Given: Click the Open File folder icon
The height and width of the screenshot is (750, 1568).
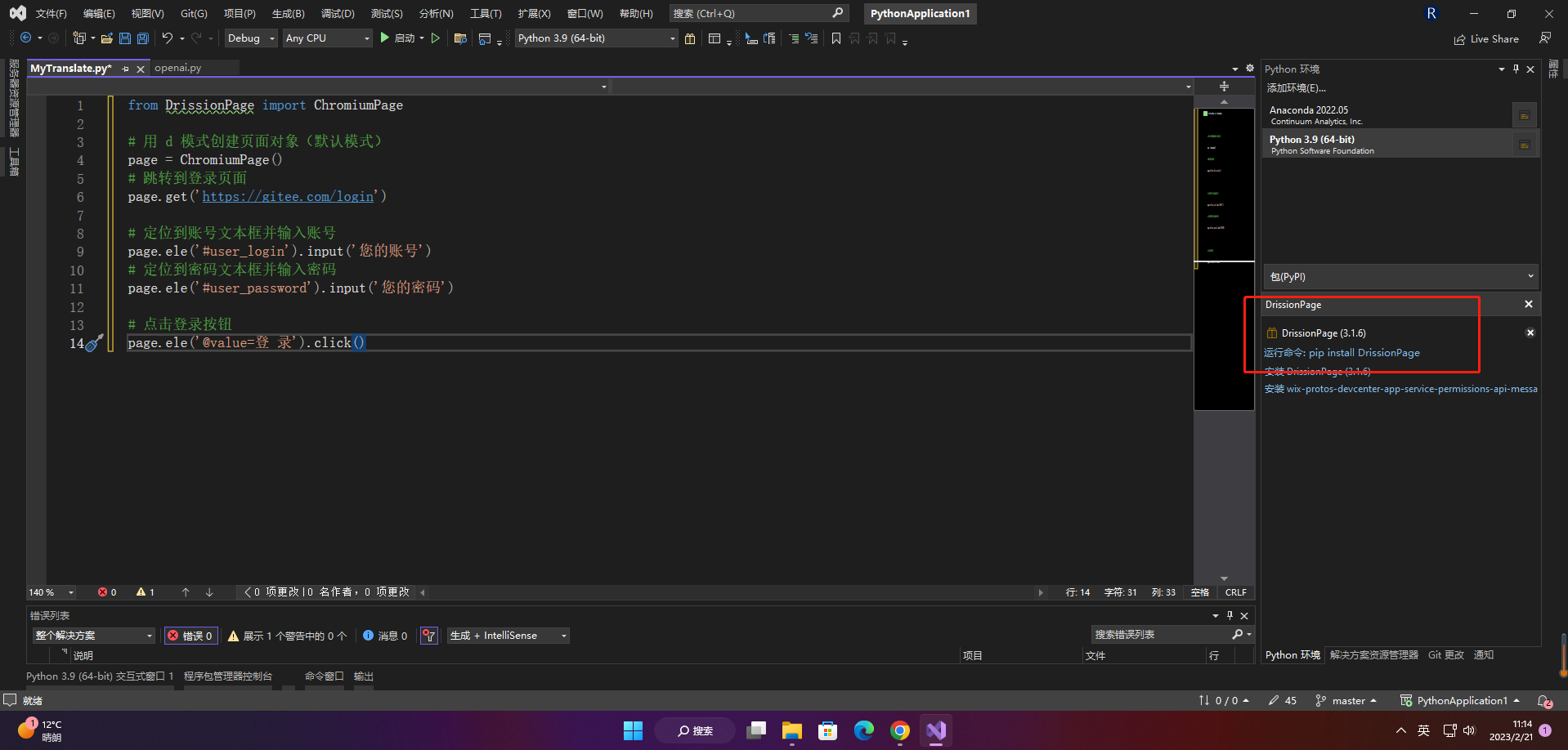Looking at the screenshot, I should tap(106, 38).
